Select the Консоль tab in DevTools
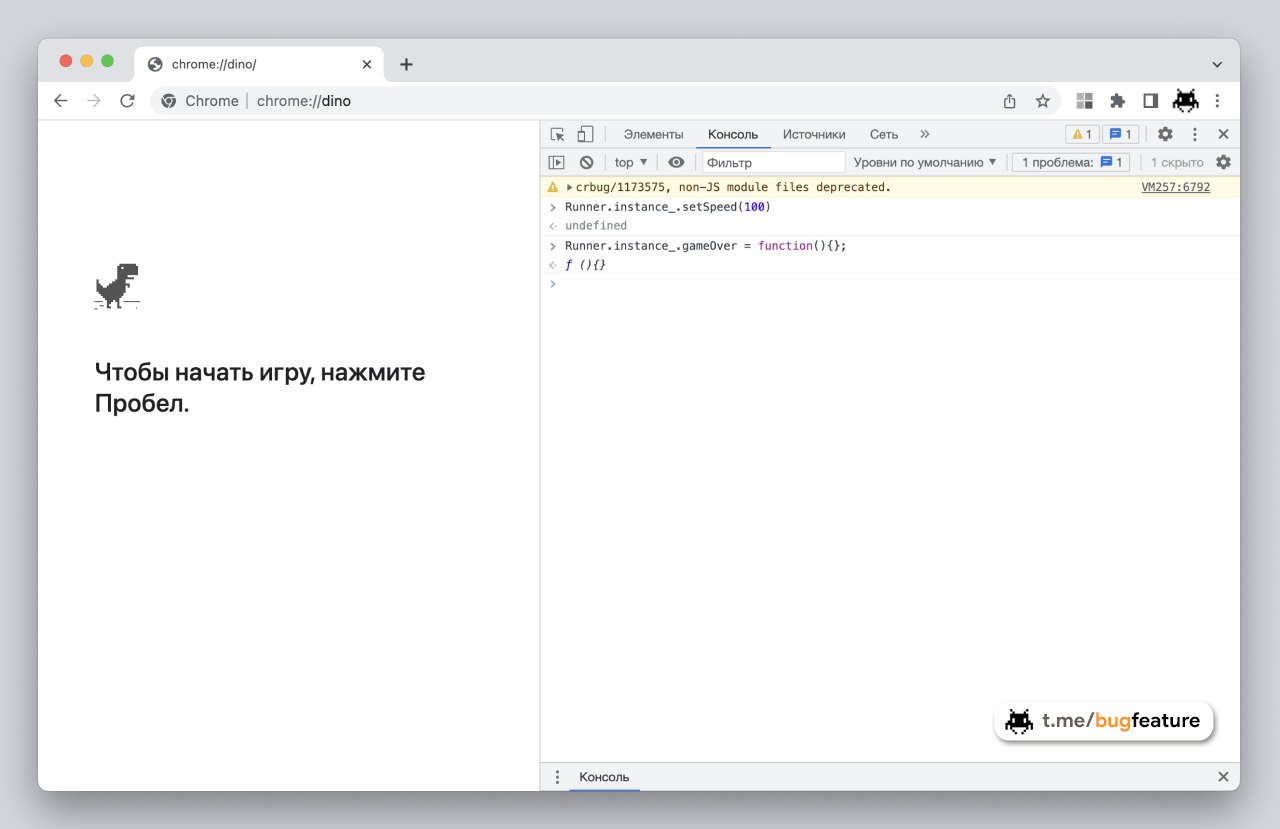Viewport: 1280px width, 829px height. coord(733,134)
